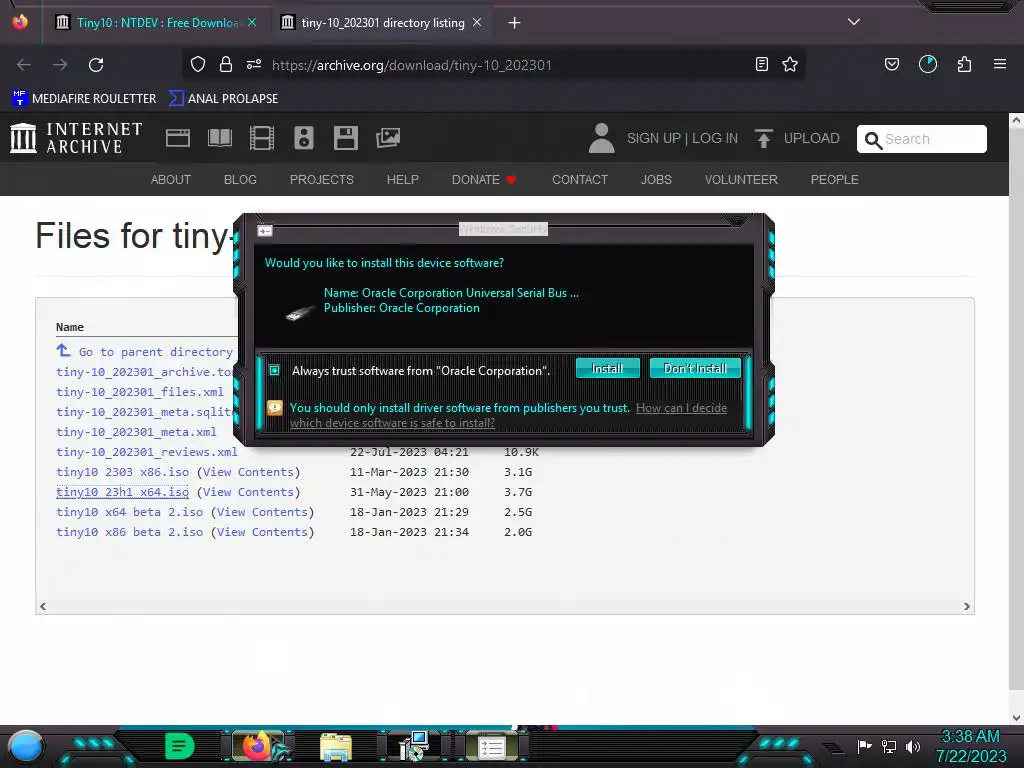Open a new tab with plus button
Screen dimensions: 1024x768
(515, 23)
